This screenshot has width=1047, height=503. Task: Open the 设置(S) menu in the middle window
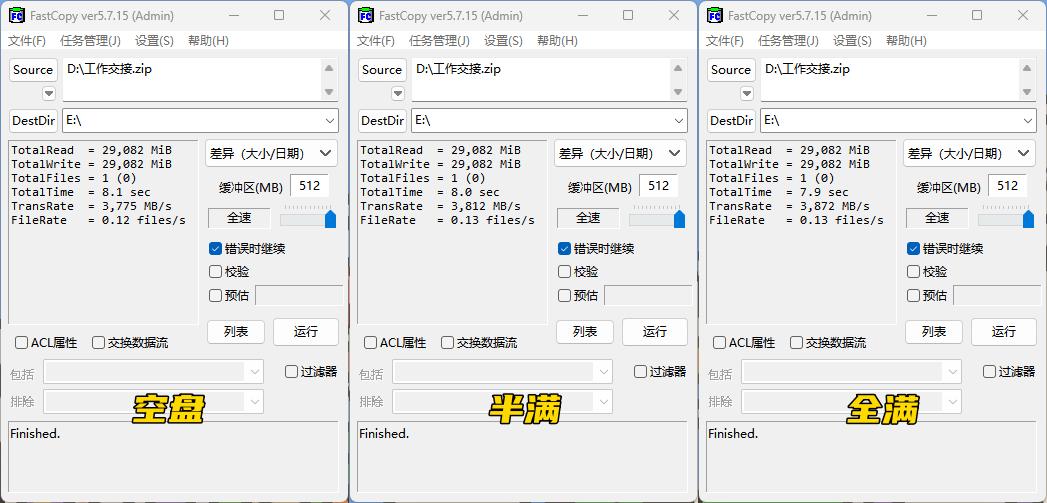503,41
